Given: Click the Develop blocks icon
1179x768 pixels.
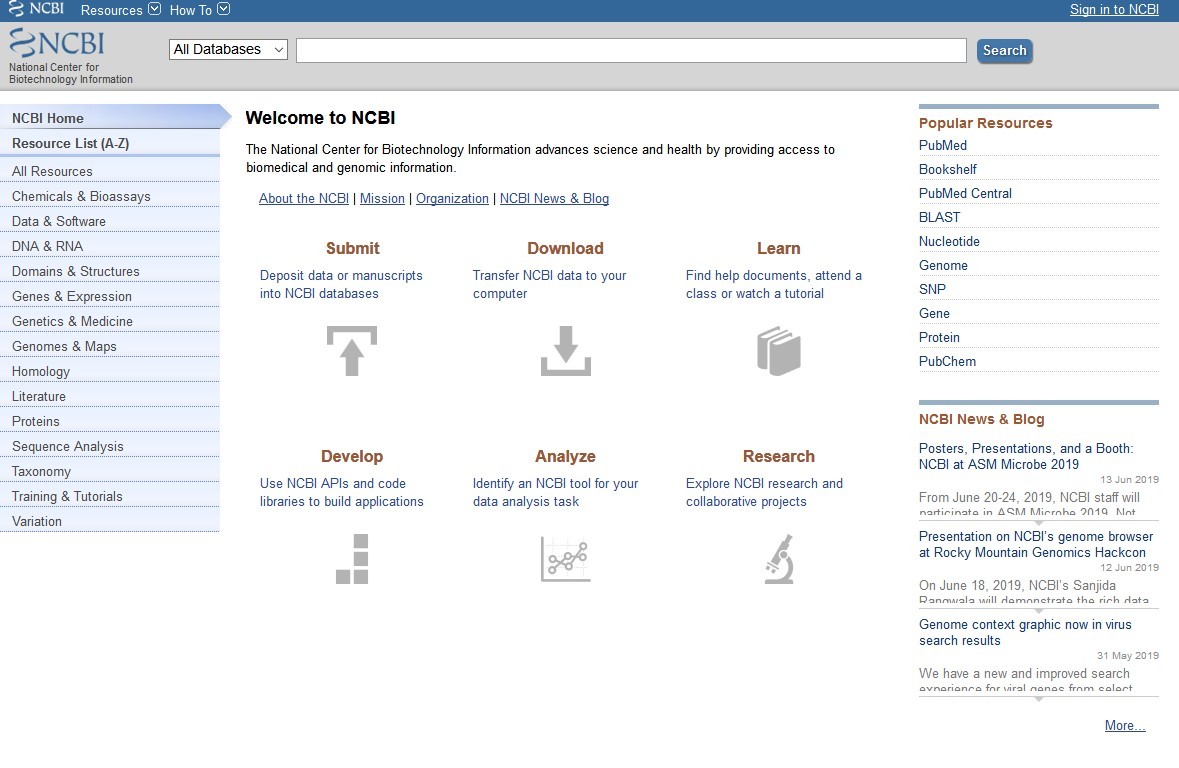Looking at the screenshot, I should (x=352, y=559).
